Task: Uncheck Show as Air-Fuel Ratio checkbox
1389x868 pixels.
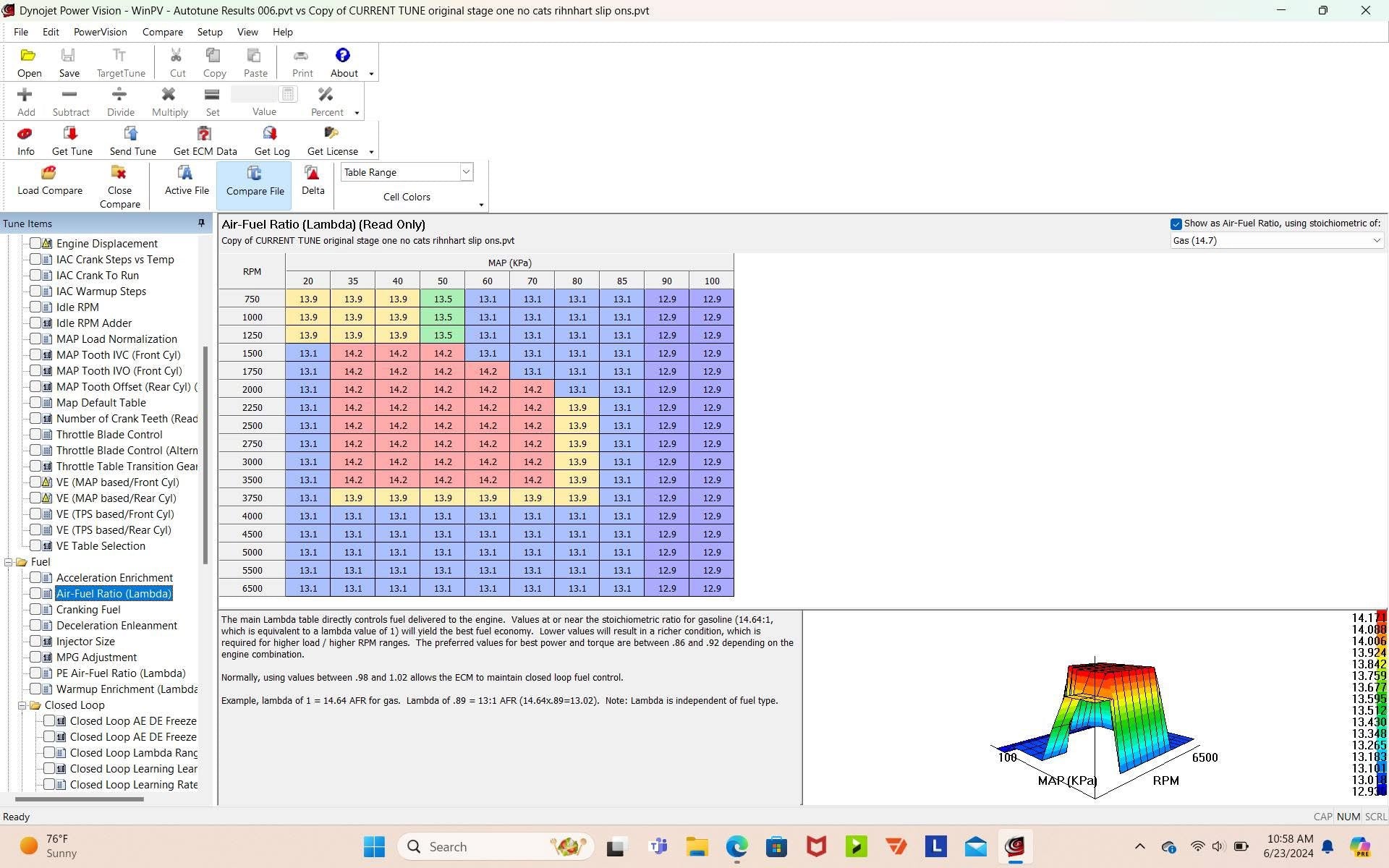Action: [1176, 224]
